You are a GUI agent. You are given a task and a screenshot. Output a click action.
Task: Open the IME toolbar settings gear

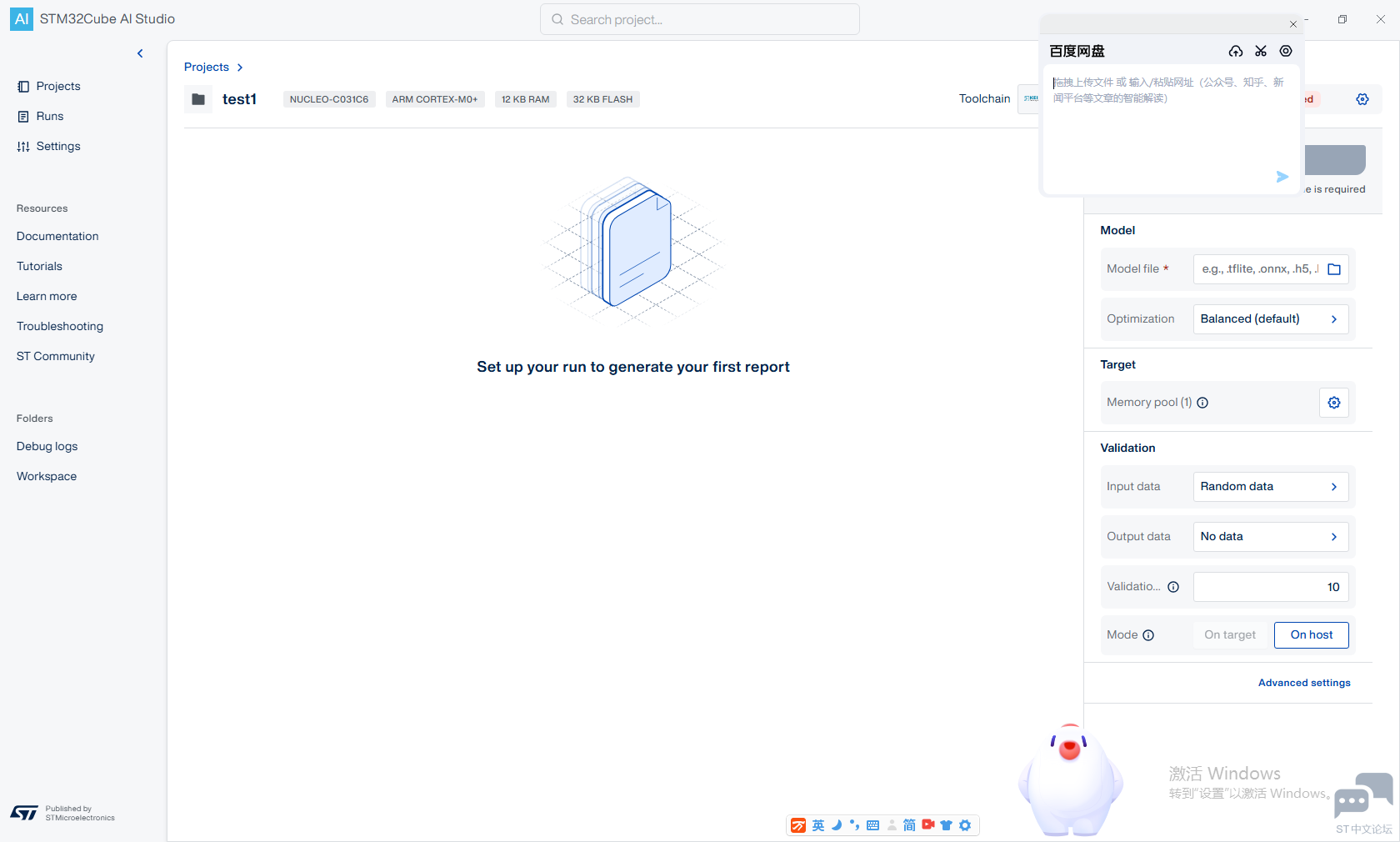(965, 825)
